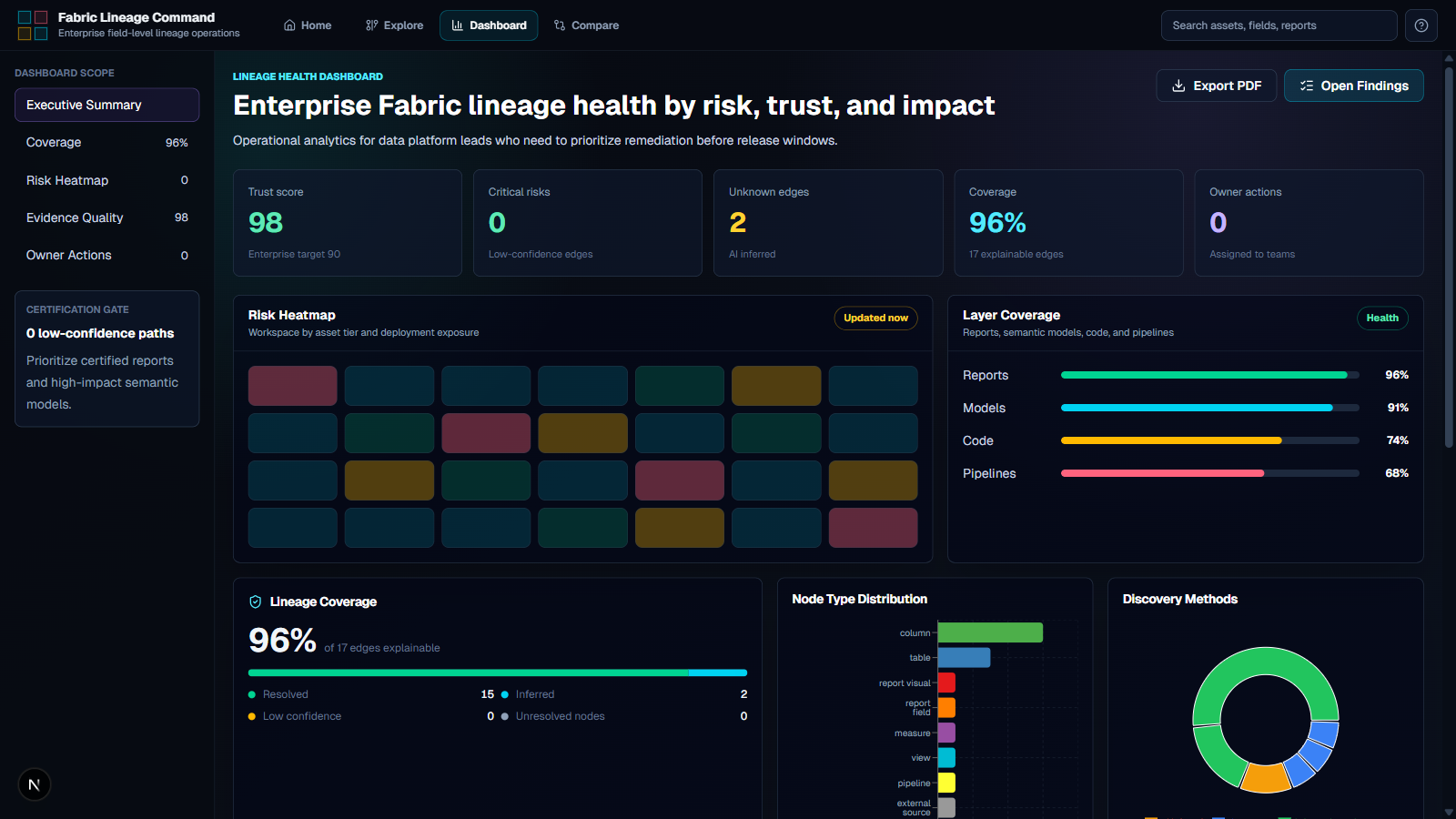Click the home icon in the nav bar

(289, 25)
